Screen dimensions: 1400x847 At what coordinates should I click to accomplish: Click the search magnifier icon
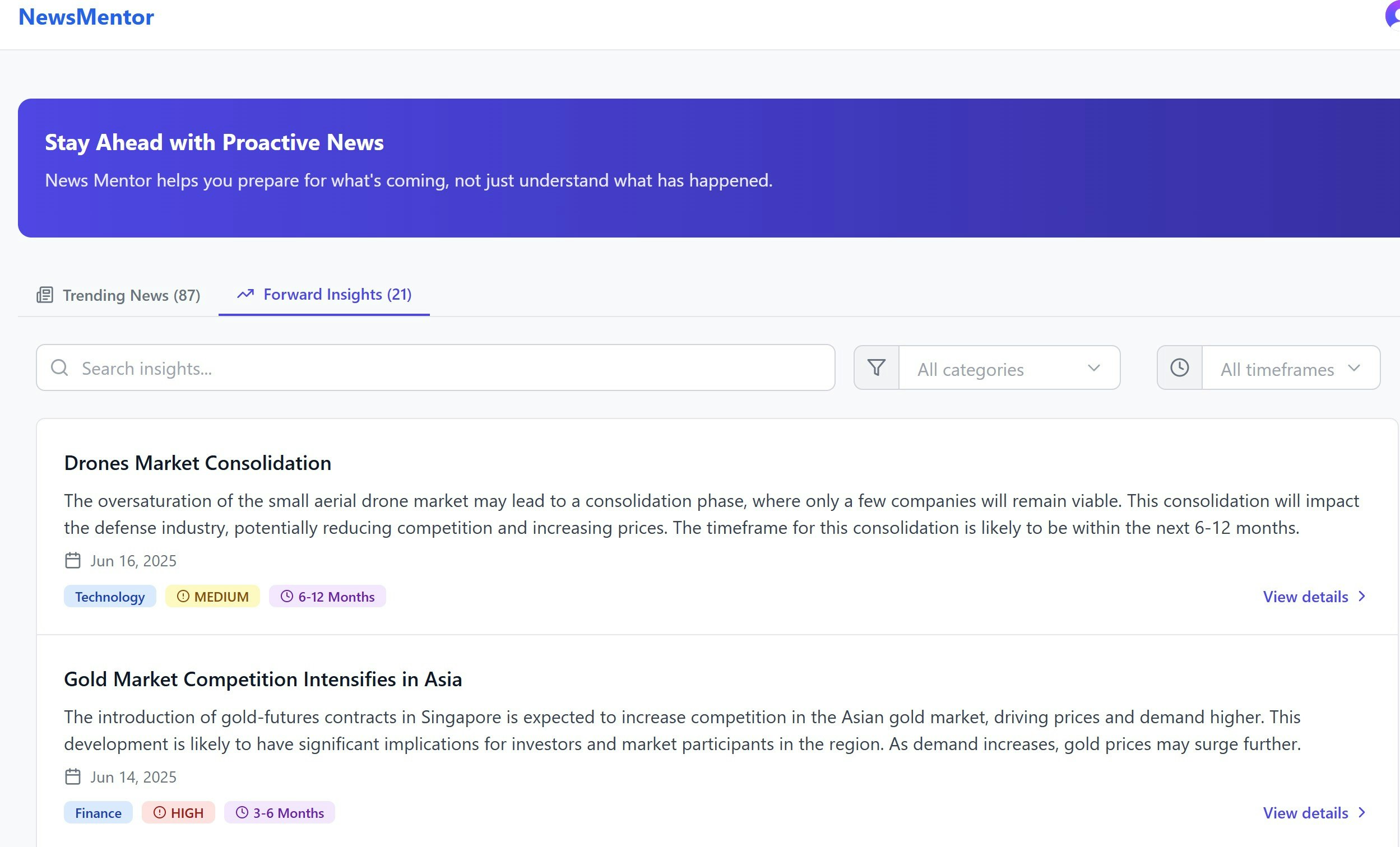[x=59, y=367]
